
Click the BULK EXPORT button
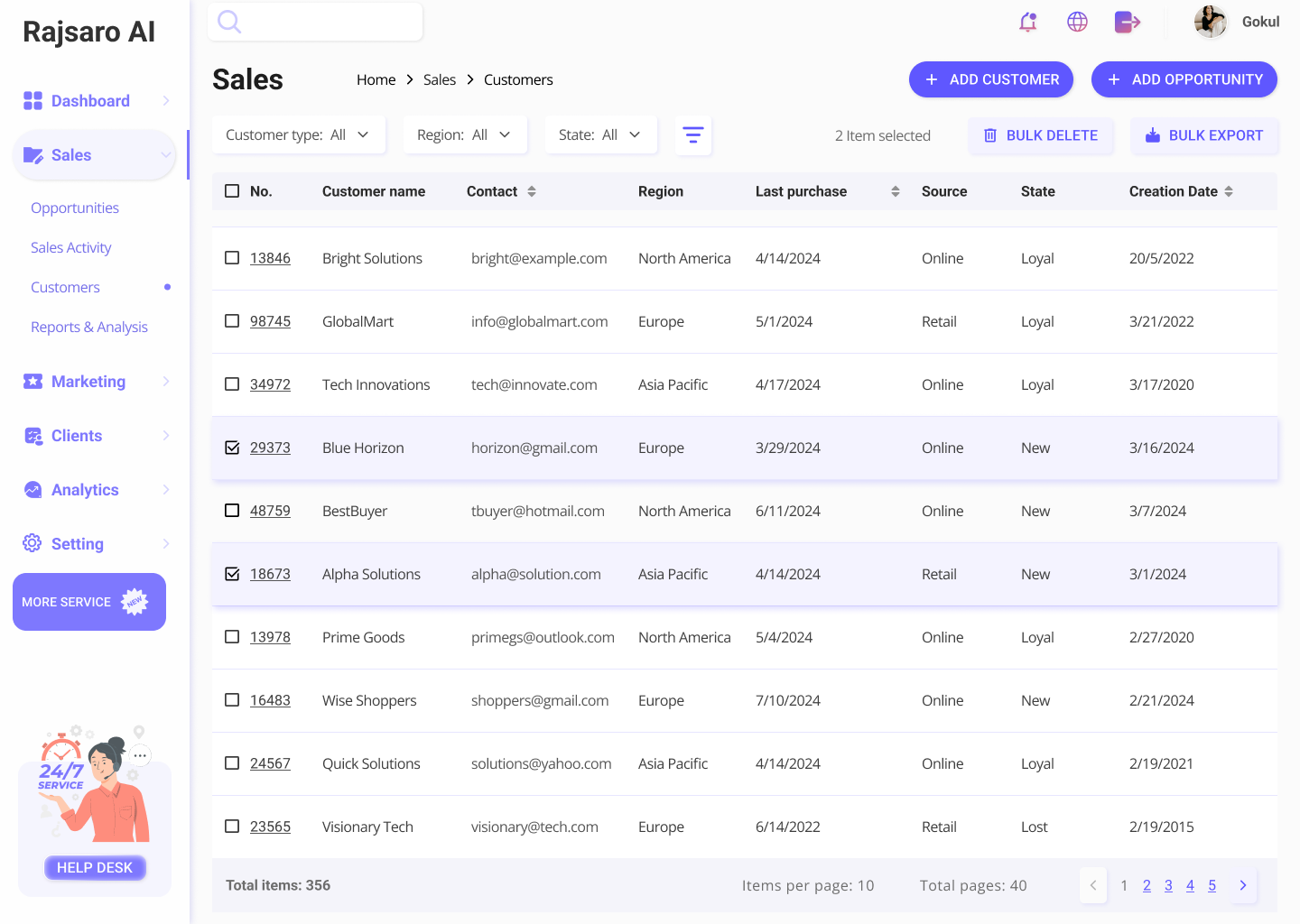point(1203,135)
